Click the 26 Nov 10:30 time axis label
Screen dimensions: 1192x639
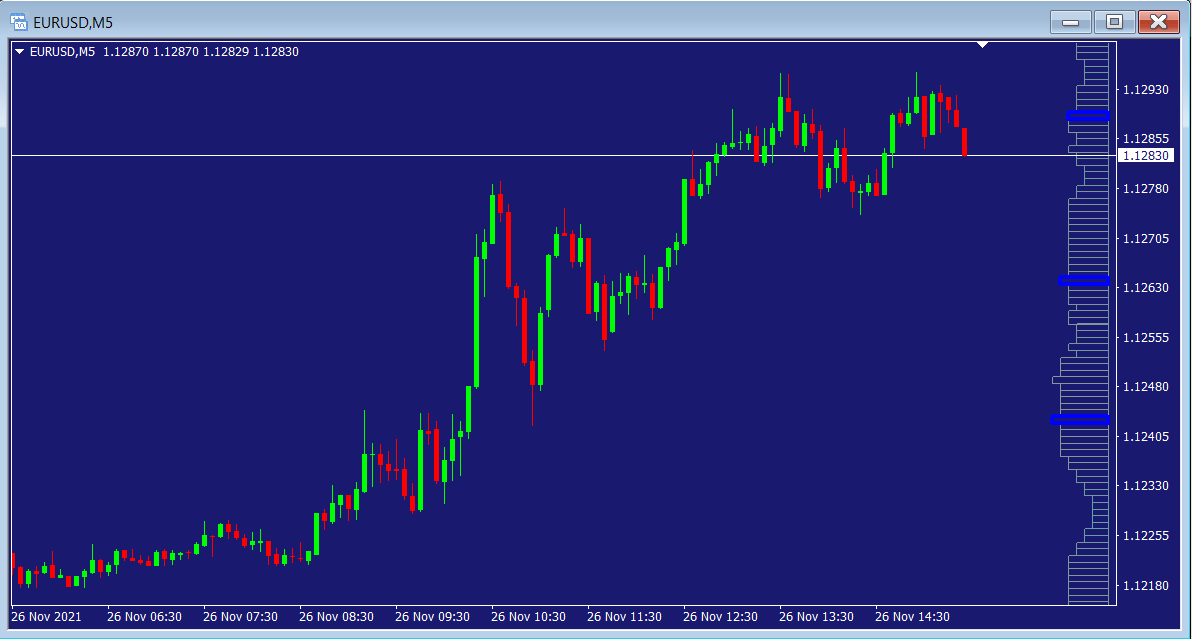pos(528,617)
